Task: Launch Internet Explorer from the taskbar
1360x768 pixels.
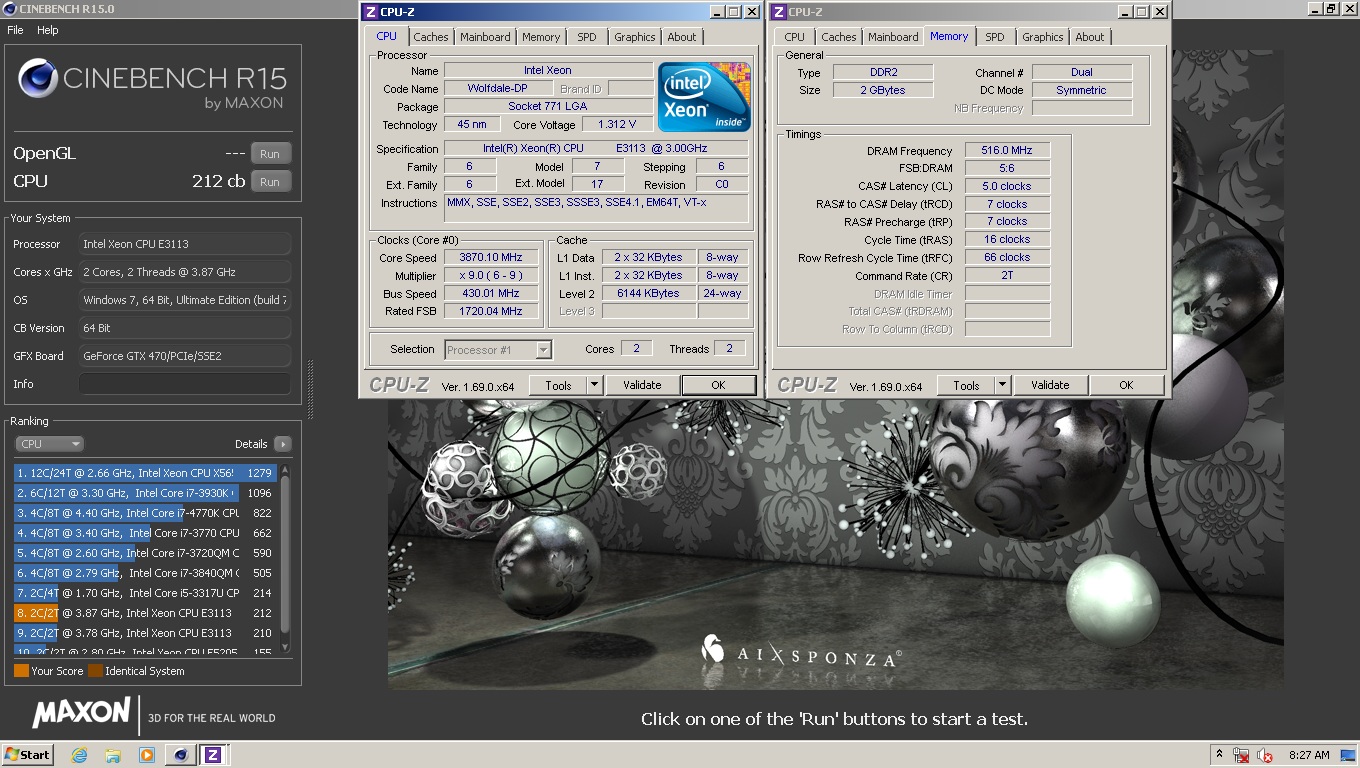Action: pyautogui.click(x=79, y=755)
